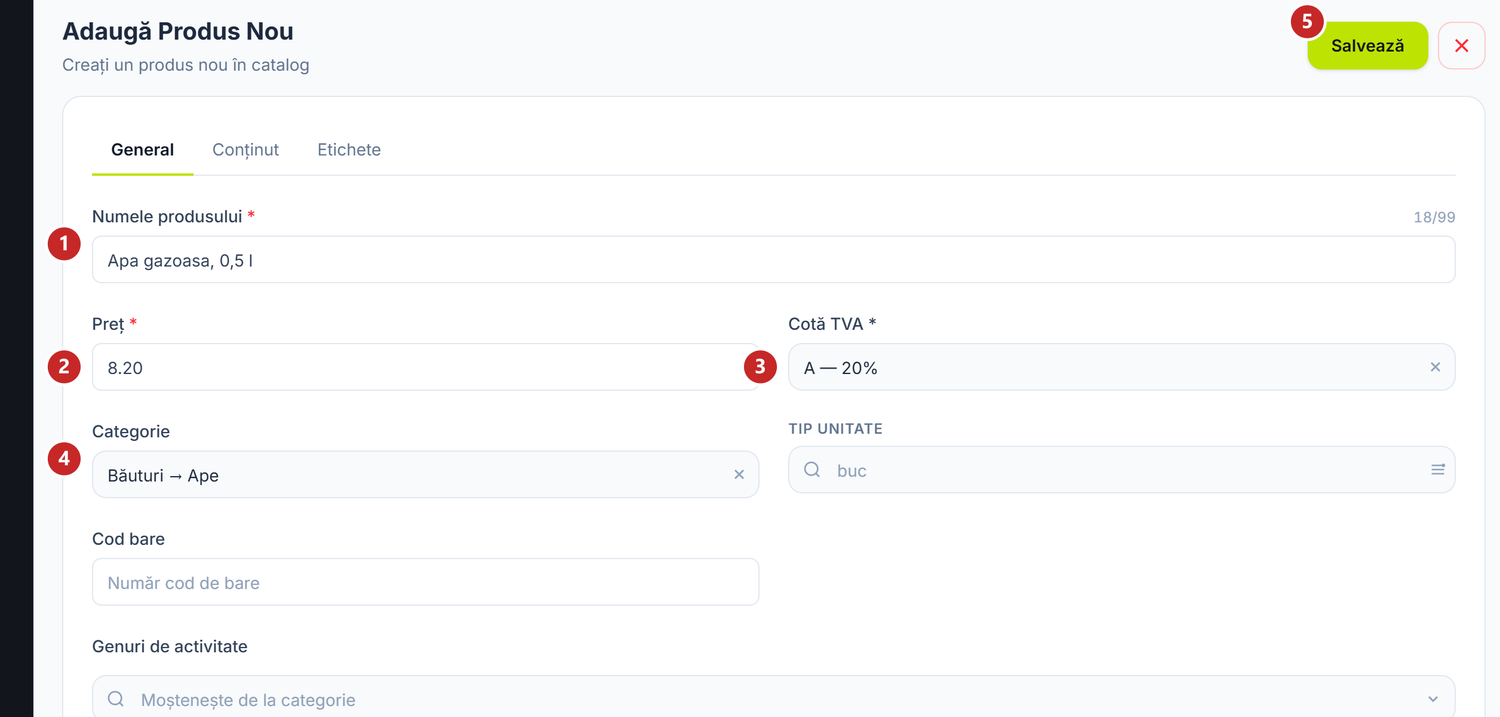The image size is (1500, 717).
Task: Clear the Categorie selection
Action: click(739, 475)
